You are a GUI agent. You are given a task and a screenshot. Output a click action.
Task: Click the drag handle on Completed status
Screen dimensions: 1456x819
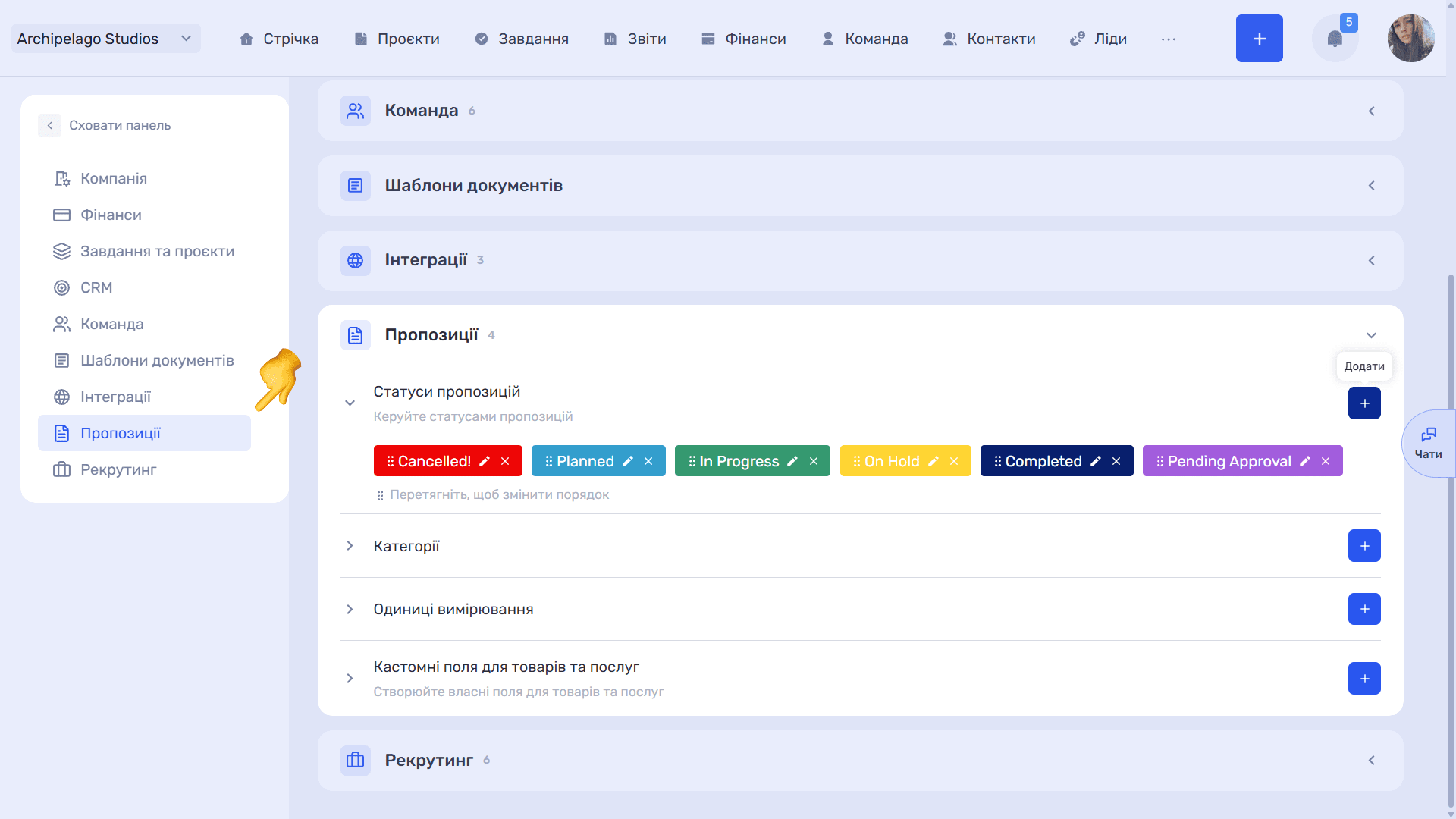click(x=998, y=461)
